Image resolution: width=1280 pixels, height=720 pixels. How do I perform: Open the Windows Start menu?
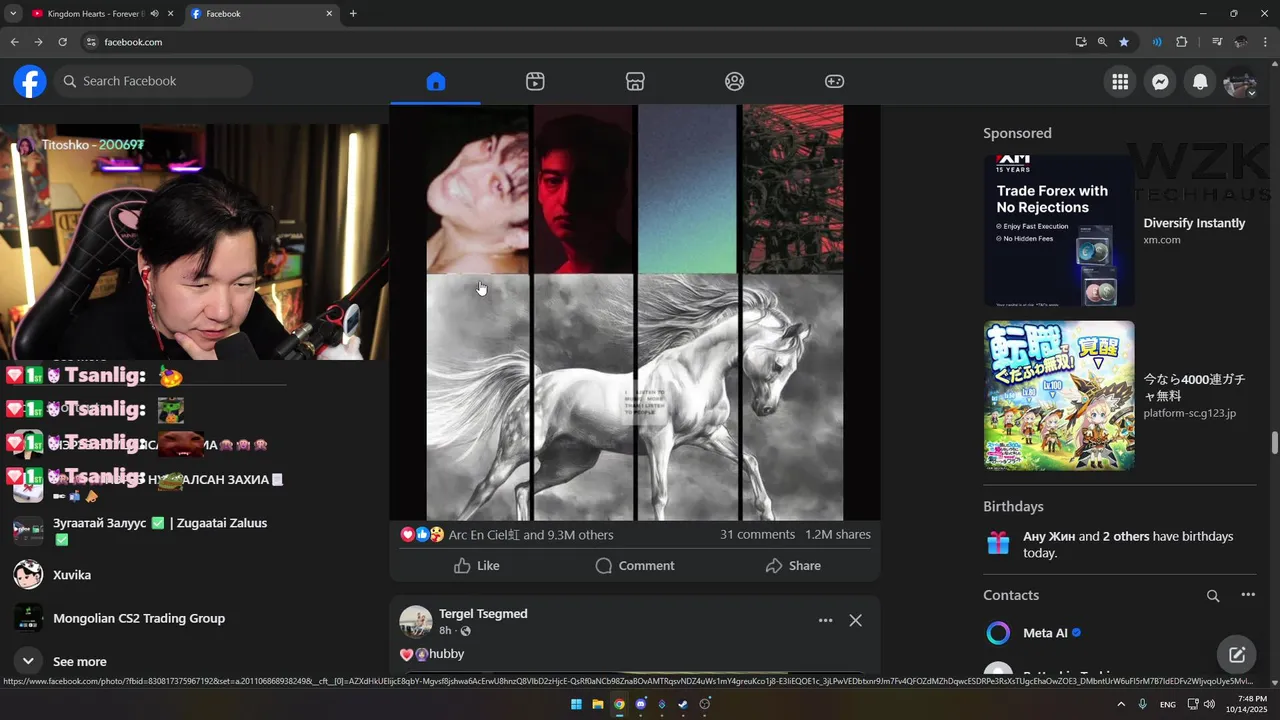576,704
